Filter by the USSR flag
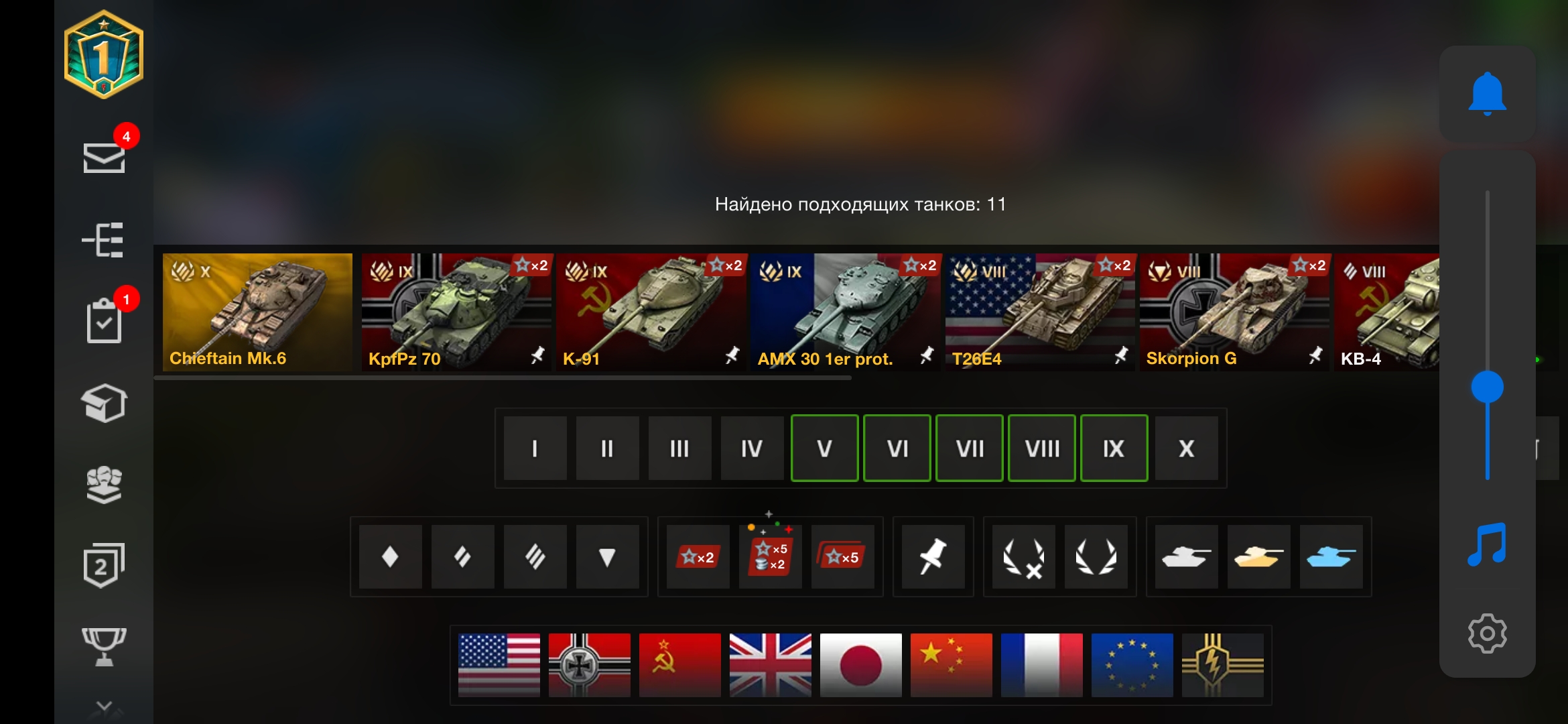The width and height of the screenshot is (1568, 724). (x=679, y=665)
